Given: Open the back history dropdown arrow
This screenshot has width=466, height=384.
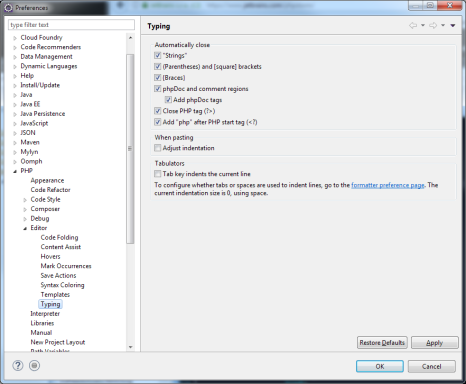Looking at the screenshot, I should 423,25.
